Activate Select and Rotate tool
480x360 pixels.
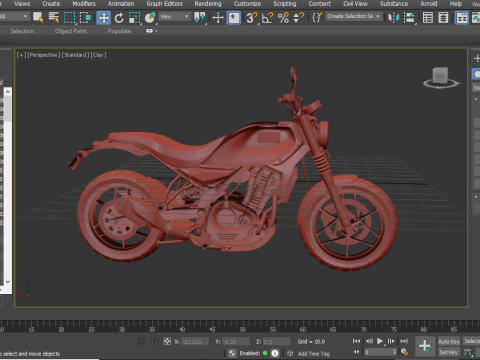(119, 17)
